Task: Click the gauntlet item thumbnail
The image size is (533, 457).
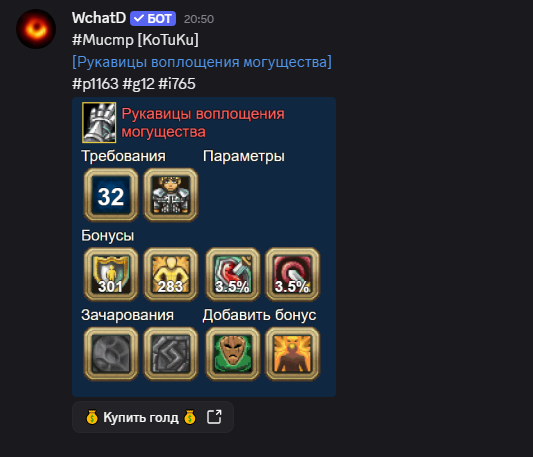Action: 99,122
